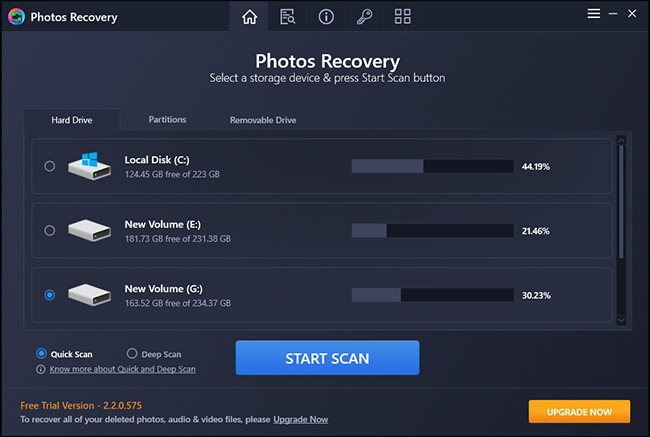650x437 pixels.
Task: Open the hamburger menu icon
Action: point(594,15)
